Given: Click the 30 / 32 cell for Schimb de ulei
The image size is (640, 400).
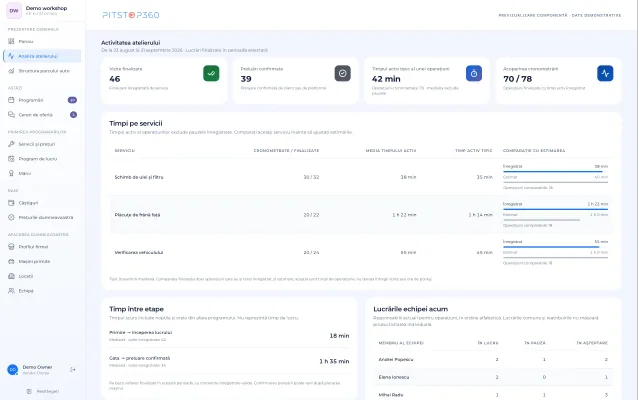Looking at the screenshot, I should (311, 177).
